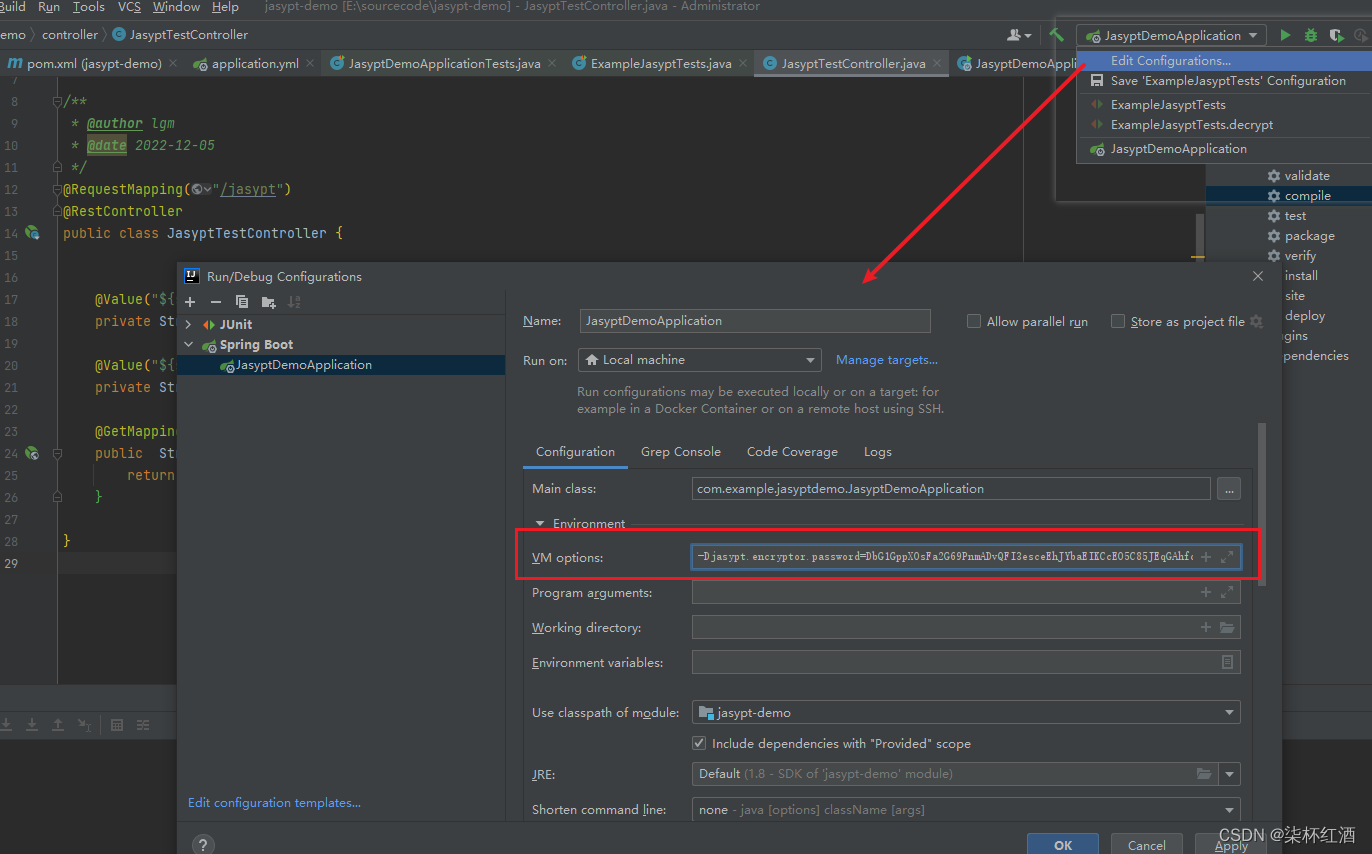The width and height of the screenshot is (1372, 854).
Task: Open ExampleJasyptTests.java editor tab
Action: pyautogui.click(x=660, y=63)
